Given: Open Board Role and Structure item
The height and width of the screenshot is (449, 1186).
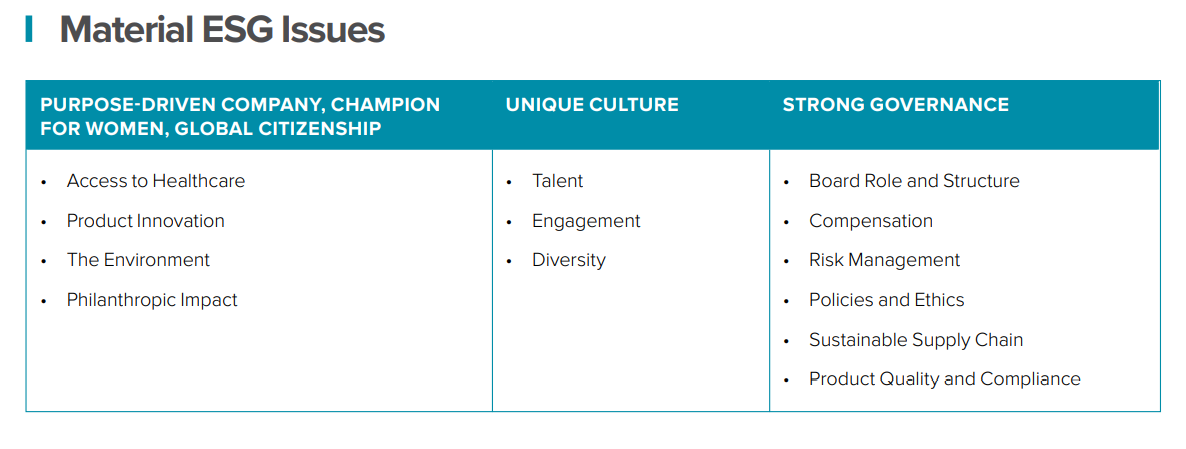Looking at the screenshot, I should pos(914,181).
